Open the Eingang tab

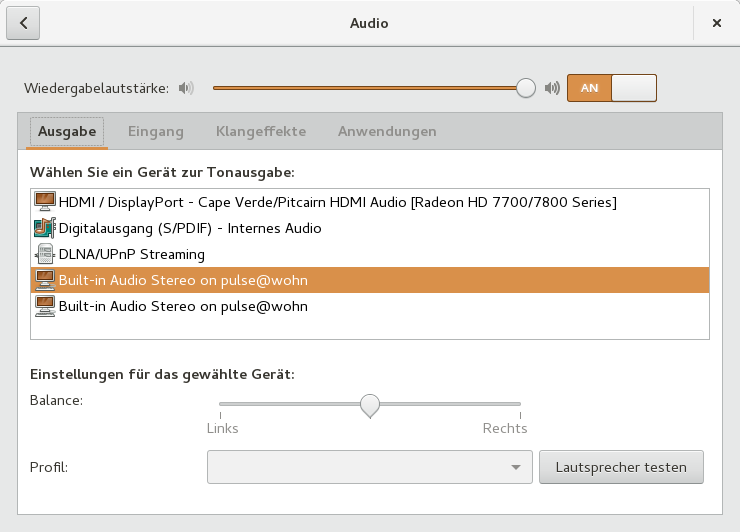156,132
